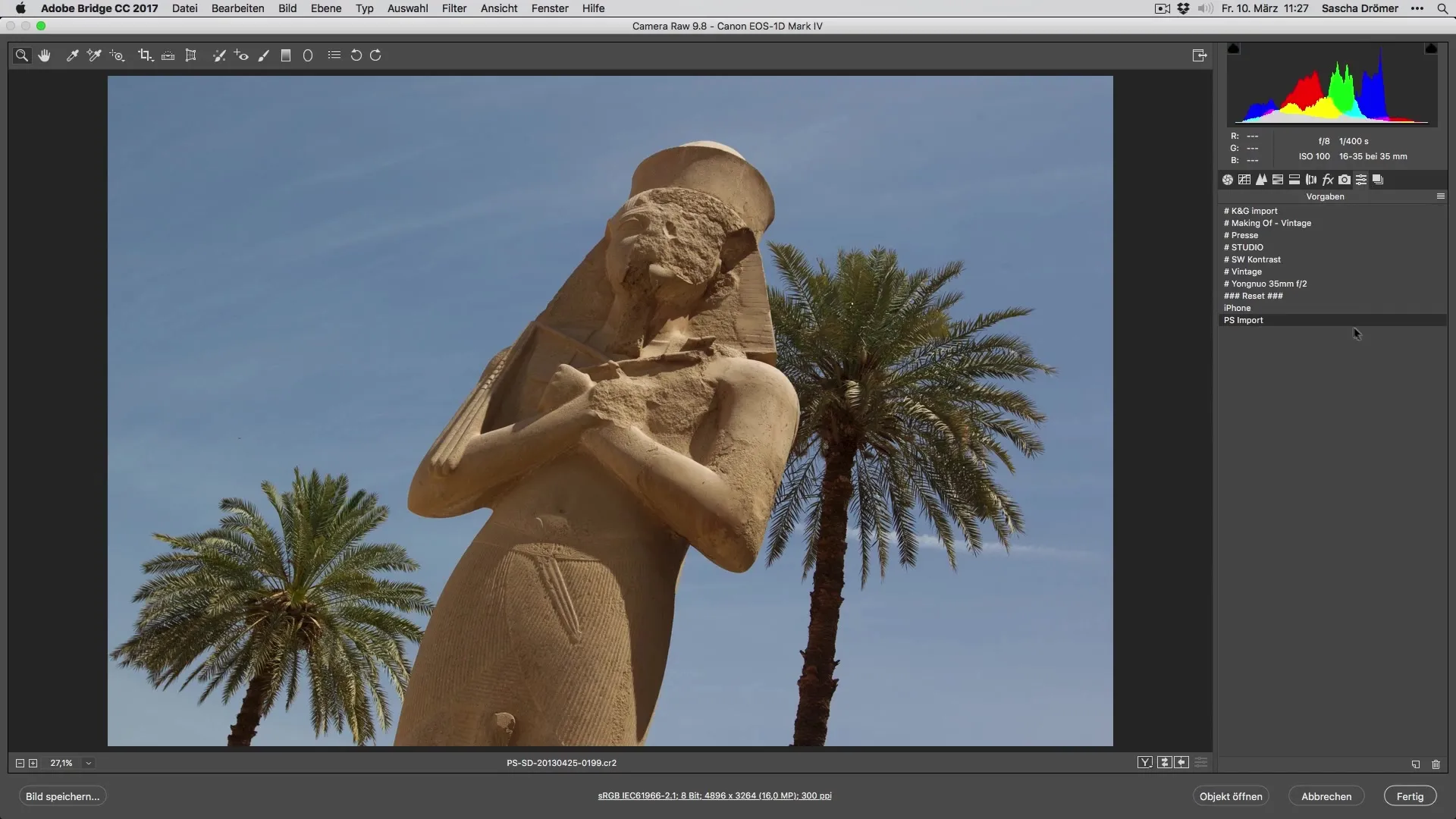1456x819 pixels.
Task: Open the Ansicht menu
Action: [x=499, y=8]
